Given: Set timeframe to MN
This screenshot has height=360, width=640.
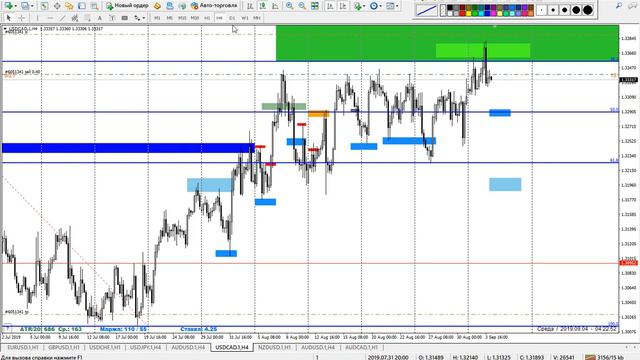Looking at the screenshot, I should pos(257,18).
